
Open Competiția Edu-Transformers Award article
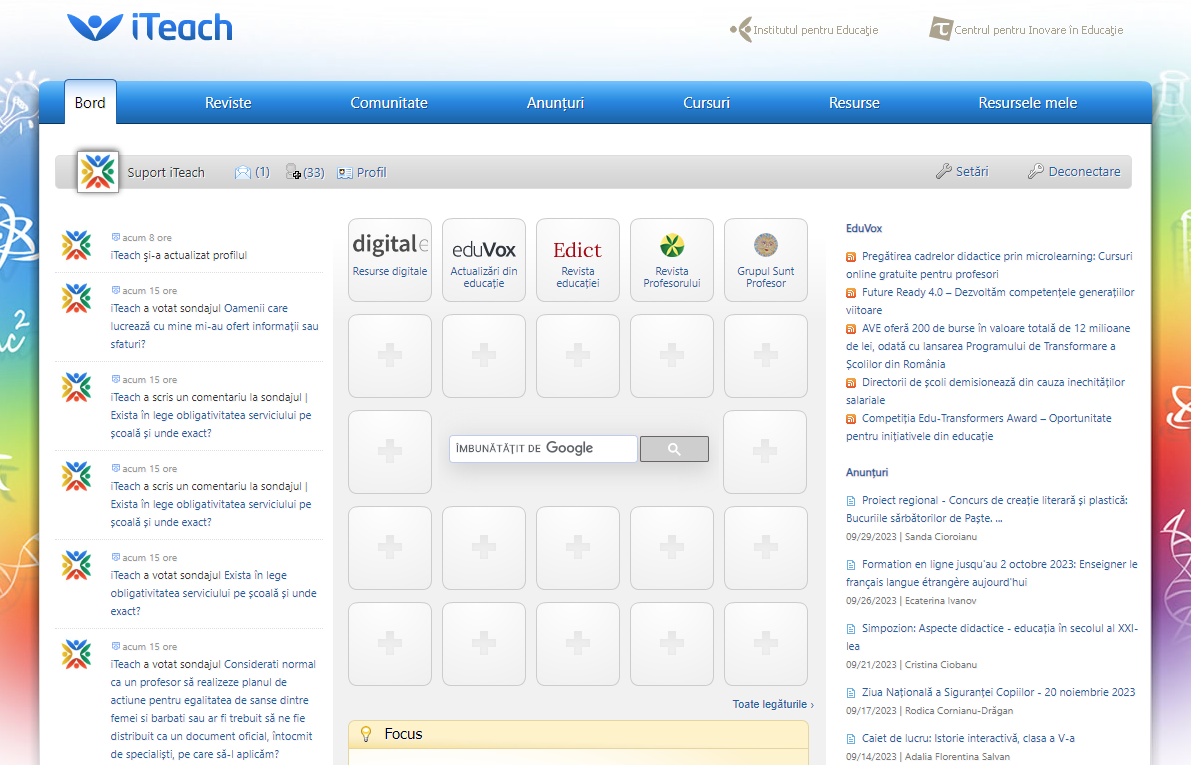click(978, 427)
